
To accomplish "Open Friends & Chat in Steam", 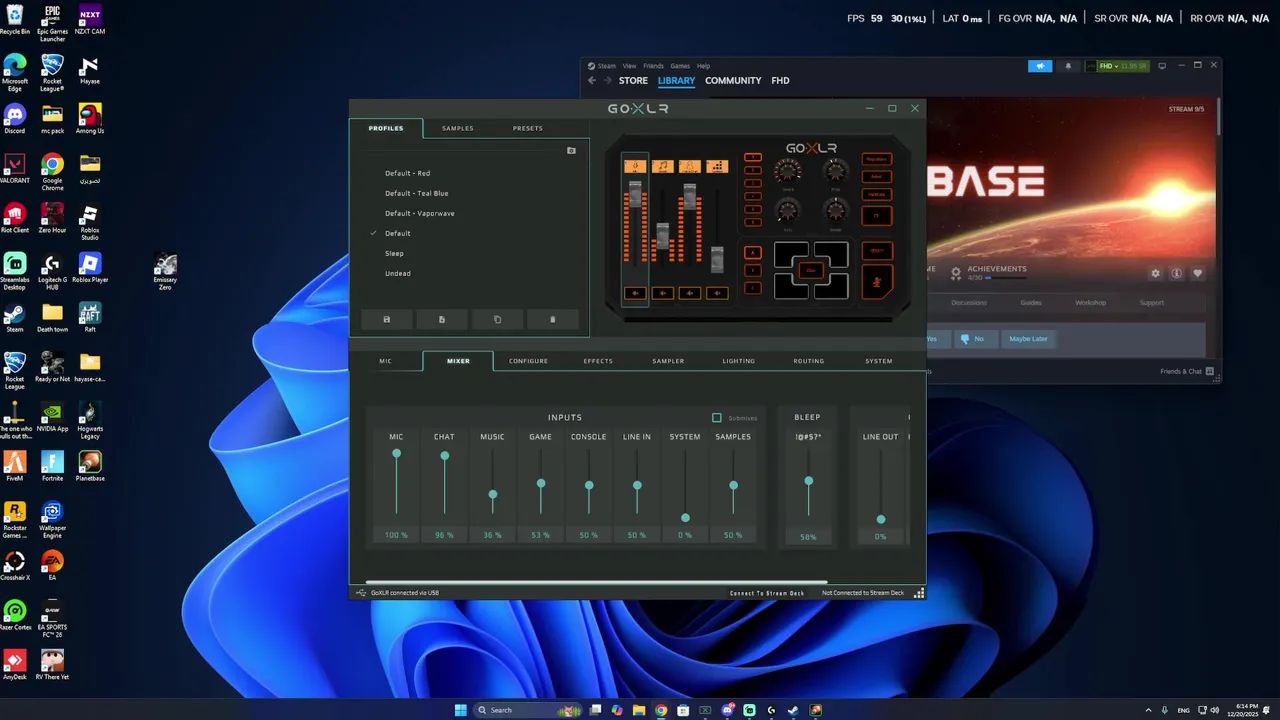I will tap(1186, 371).
